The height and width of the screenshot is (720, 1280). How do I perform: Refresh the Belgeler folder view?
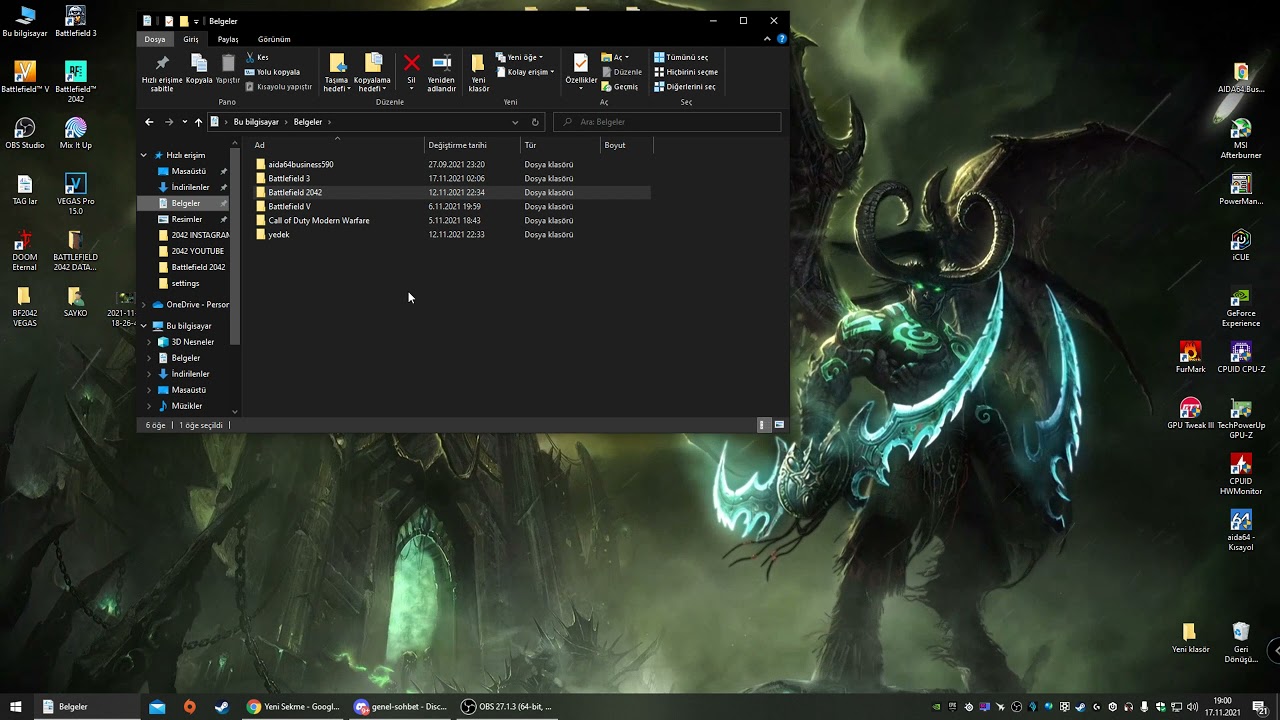tap(535, 122)
